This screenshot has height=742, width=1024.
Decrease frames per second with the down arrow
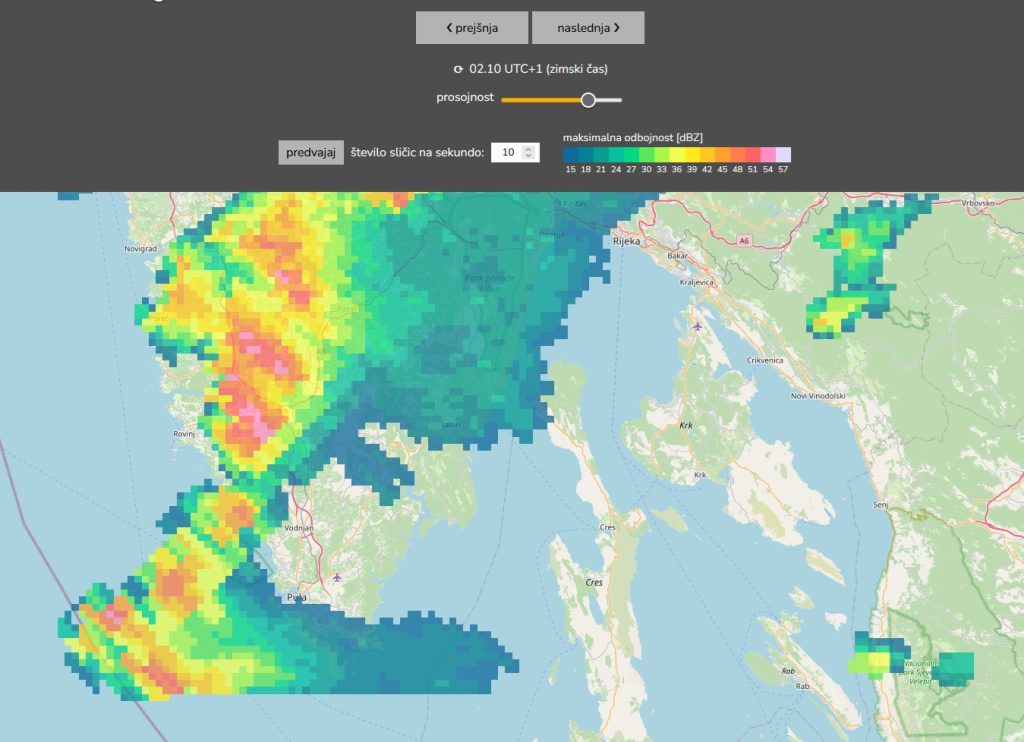click(x=530, y=157)
